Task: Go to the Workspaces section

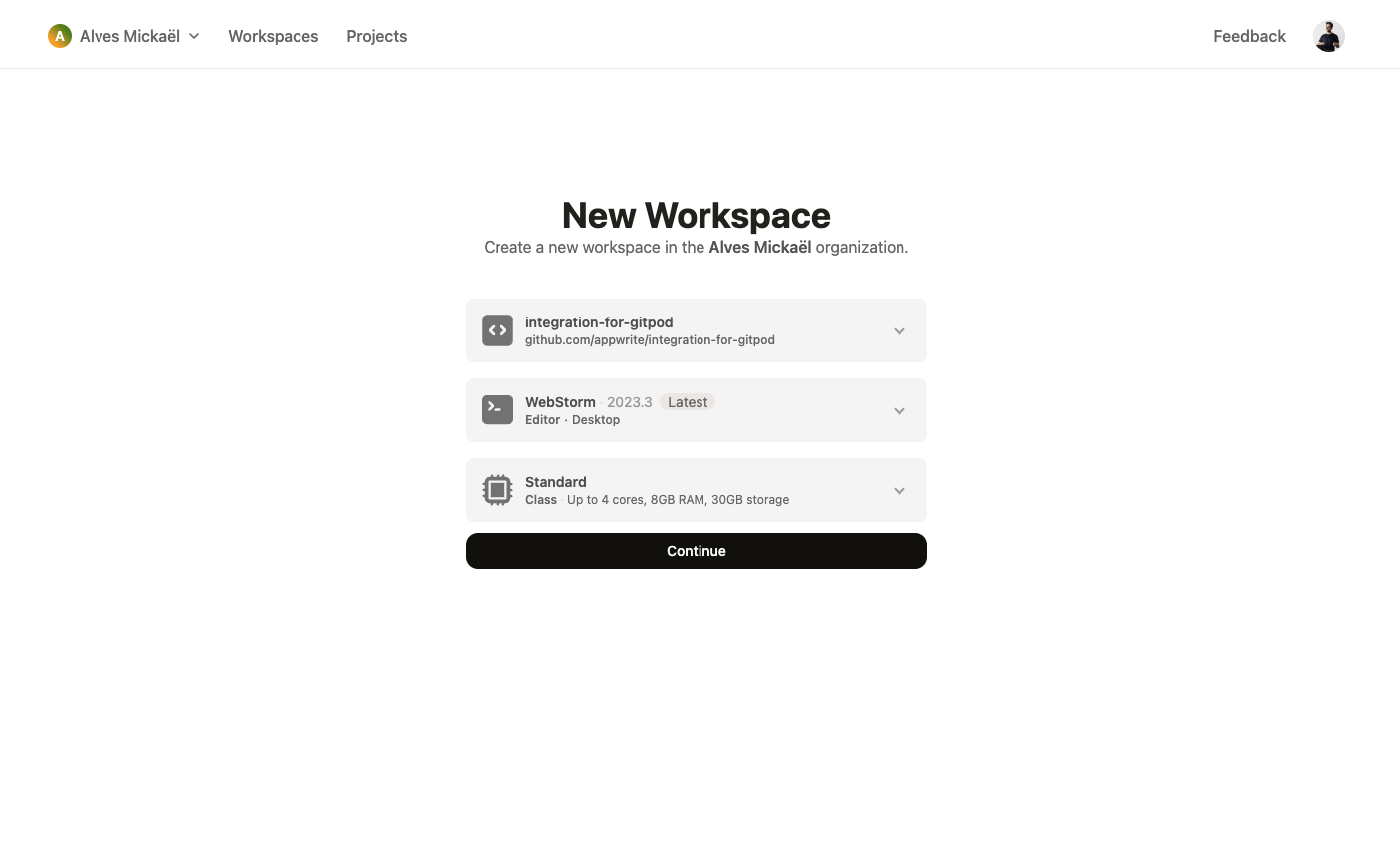Action: [273, 36]
